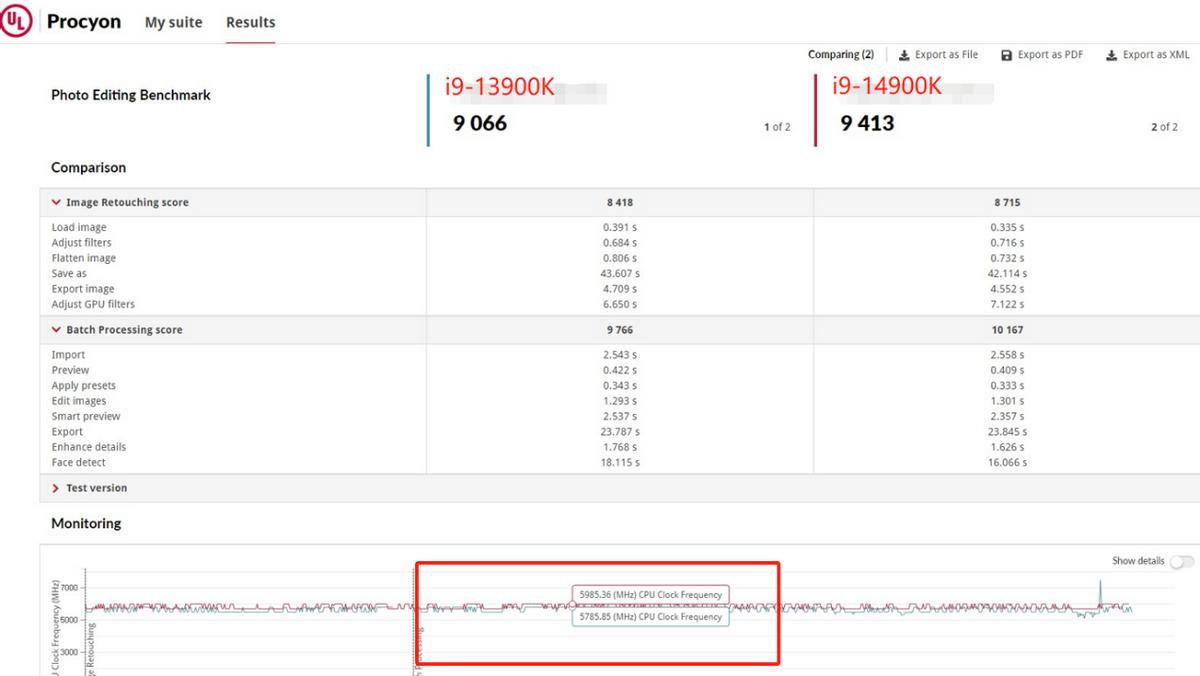Switch to the Results tab
The width and height of the screenshot is (1200, 676).
tap(250, 22)
